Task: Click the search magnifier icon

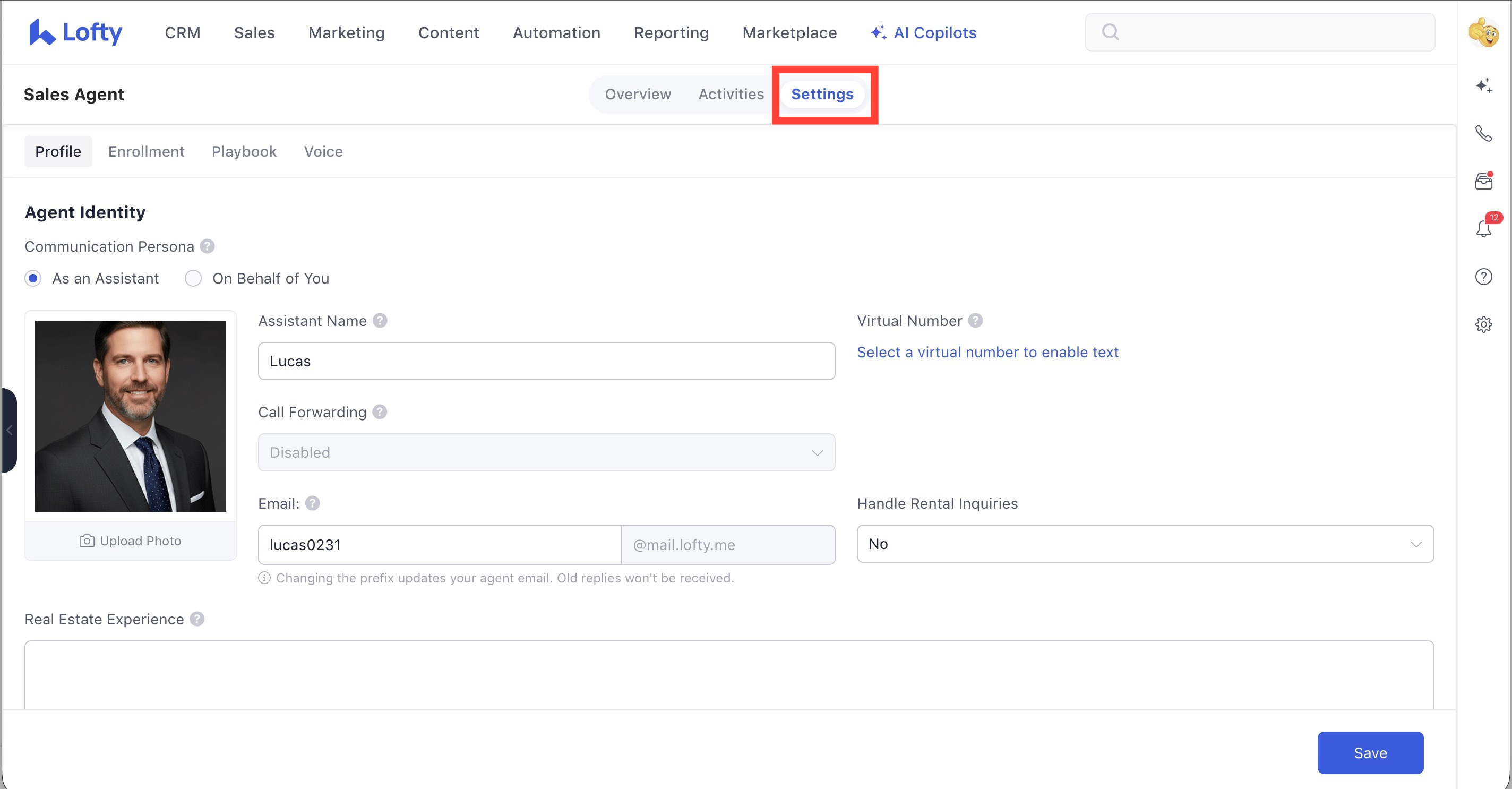Action: point(1110,32)
